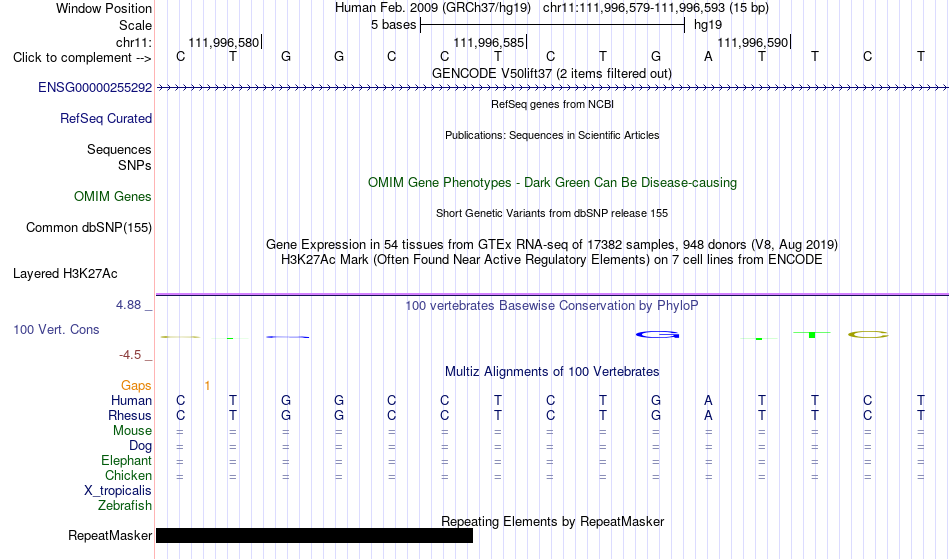Click the A base in the Human row
The image size is (950, 559).
[x=708, y=401]
